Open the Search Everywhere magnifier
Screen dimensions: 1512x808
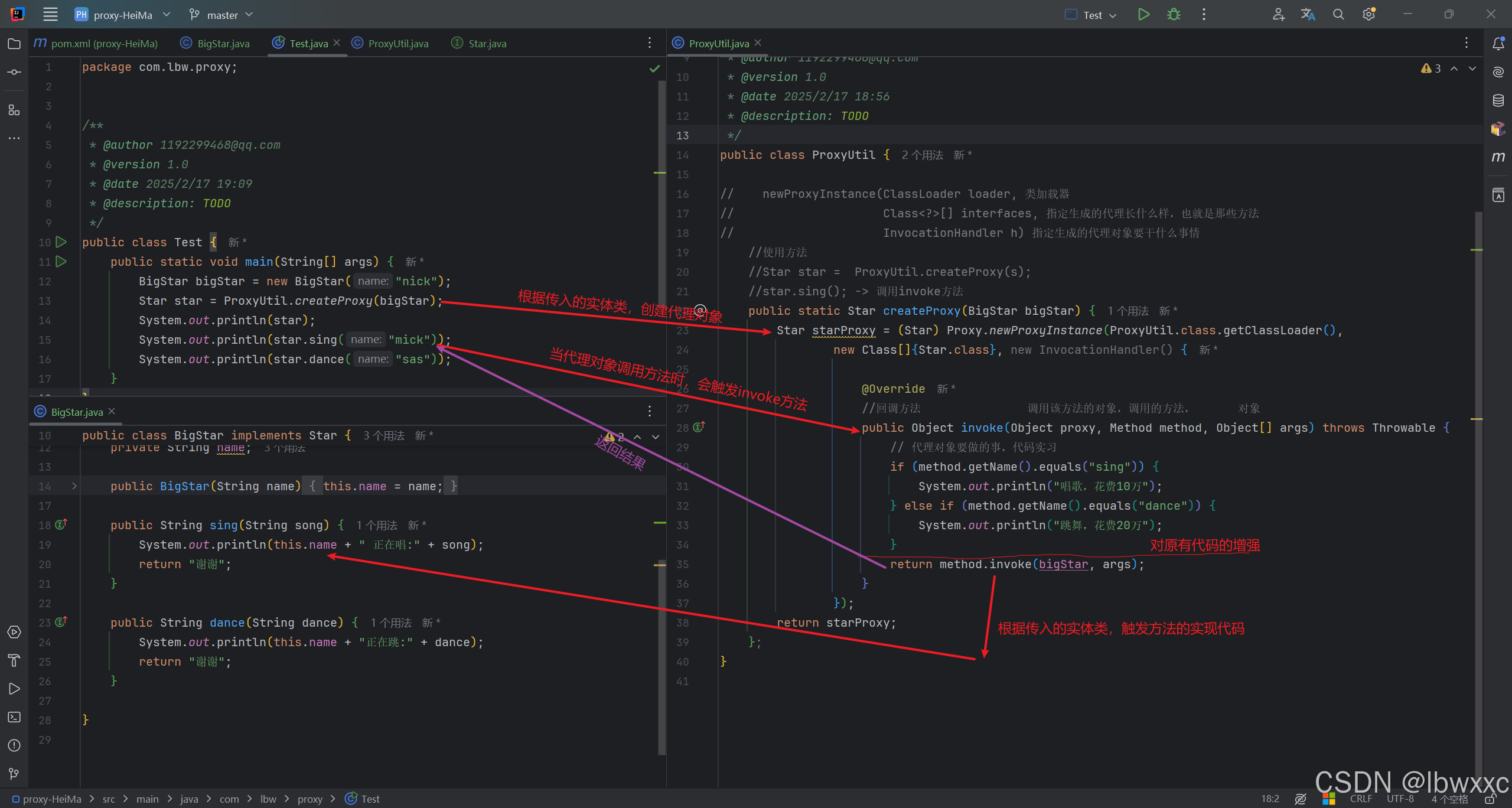[x=1338, y=15]
